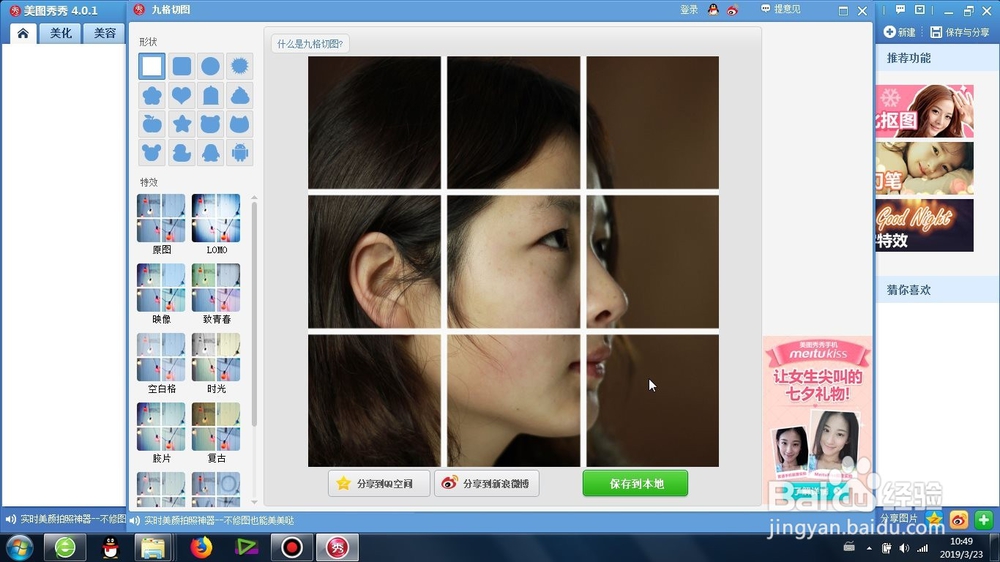
Task: Click the green plus share icon
Action: click(983, 520)
